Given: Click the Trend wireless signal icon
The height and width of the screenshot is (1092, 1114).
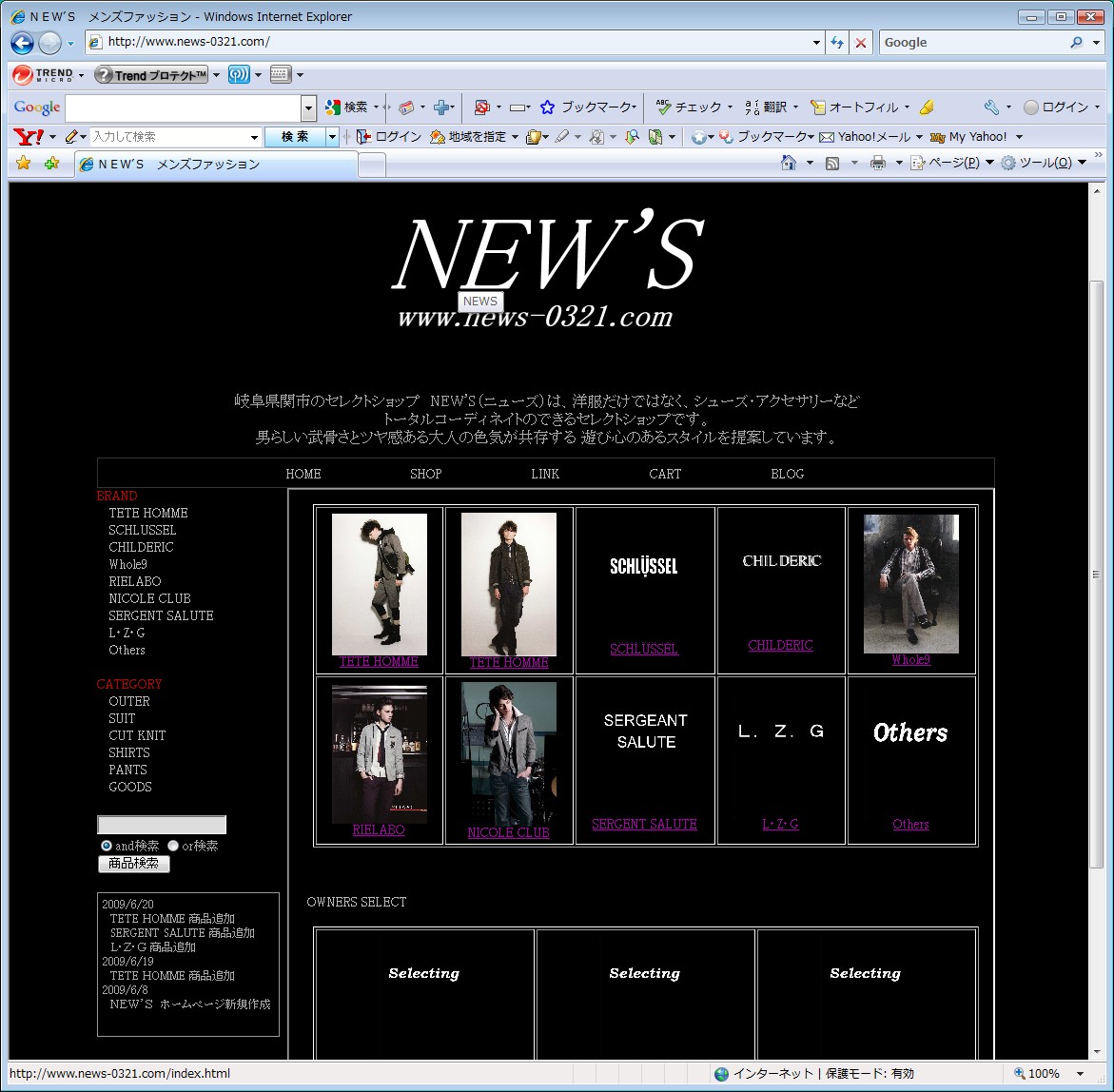Looking at the screenshot, I should coord(239,74).
